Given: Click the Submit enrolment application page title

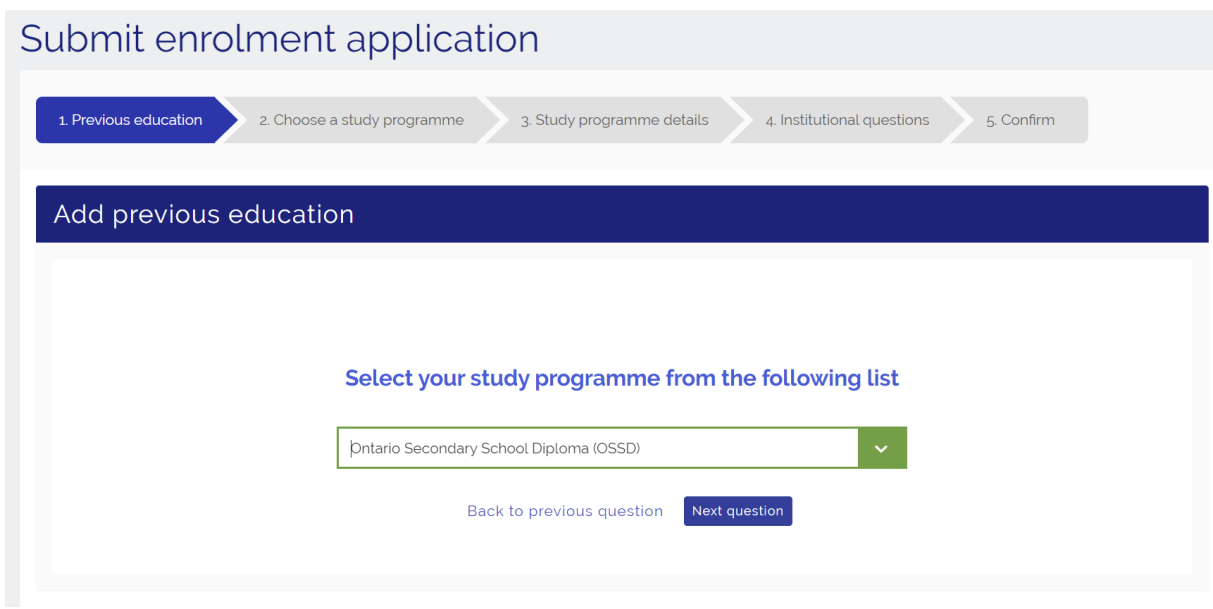Looking at the screenshot, I should pyautogui.click(x=279, y=39).
